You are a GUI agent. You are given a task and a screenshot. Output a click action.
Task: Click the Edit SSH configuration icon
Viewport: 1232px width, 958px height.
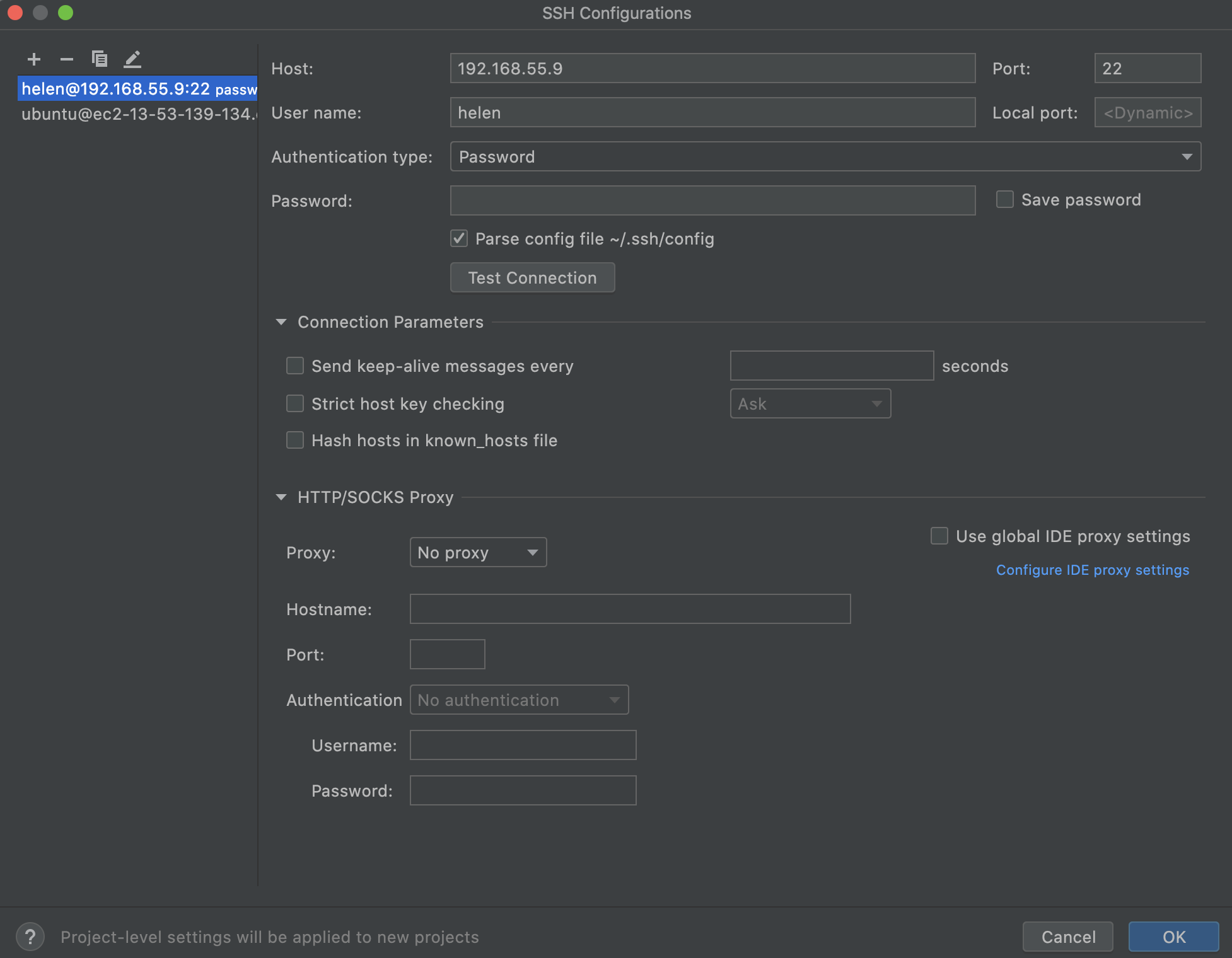131,58
